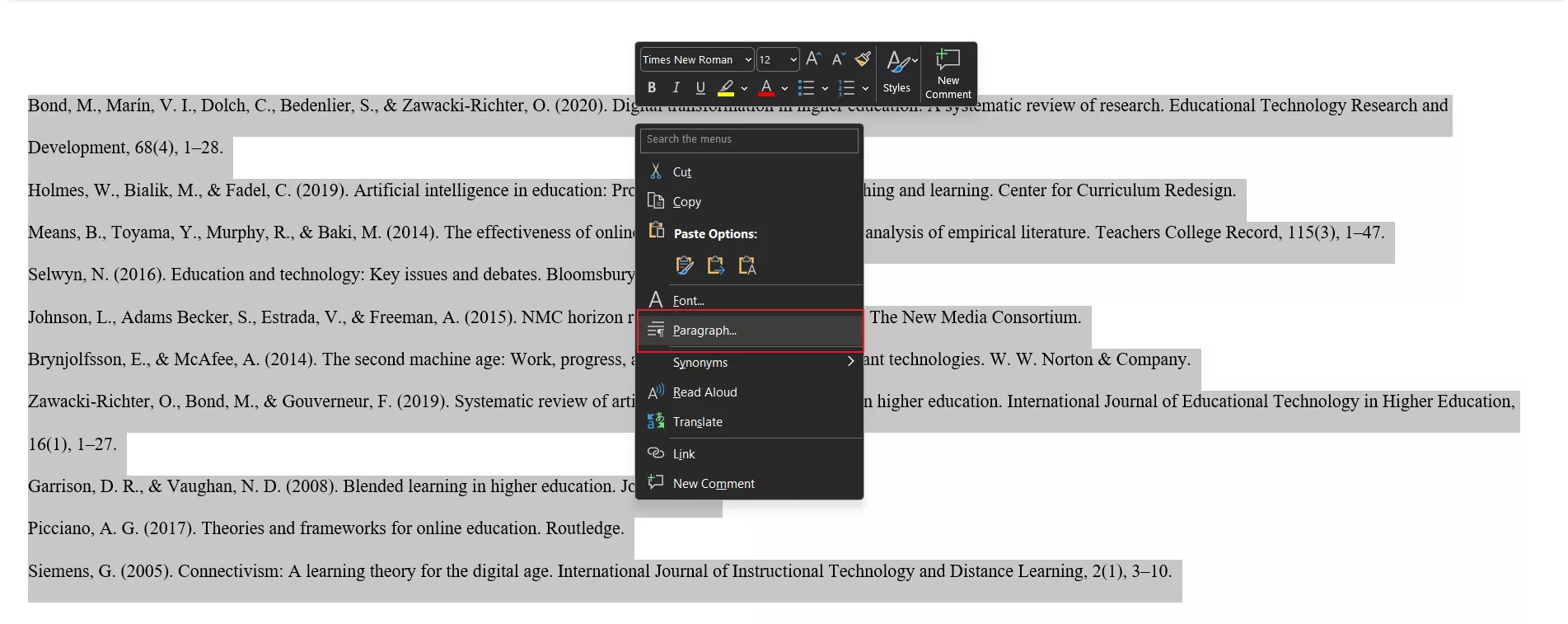The height and width of the screenshot is (624, 1568).
Task: Click the text "Means, B., Toyama, Y."
Action: [112, 232]
